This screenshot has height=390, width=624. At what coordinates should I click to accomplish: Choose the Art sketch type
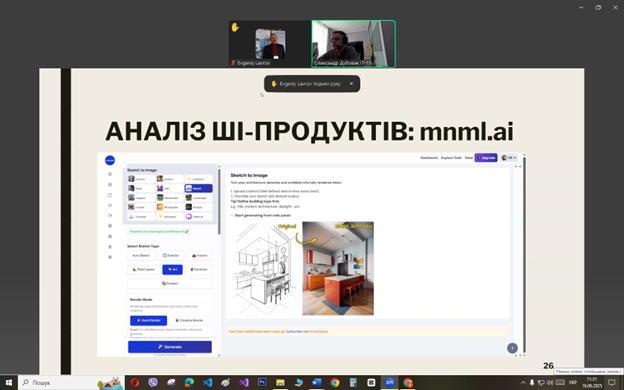point(172,269)
